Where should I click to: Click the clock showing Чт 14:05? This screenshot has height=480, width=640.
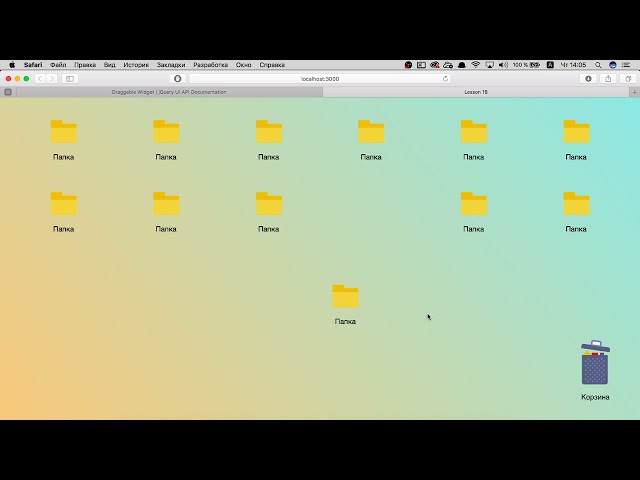click(573, 65)
